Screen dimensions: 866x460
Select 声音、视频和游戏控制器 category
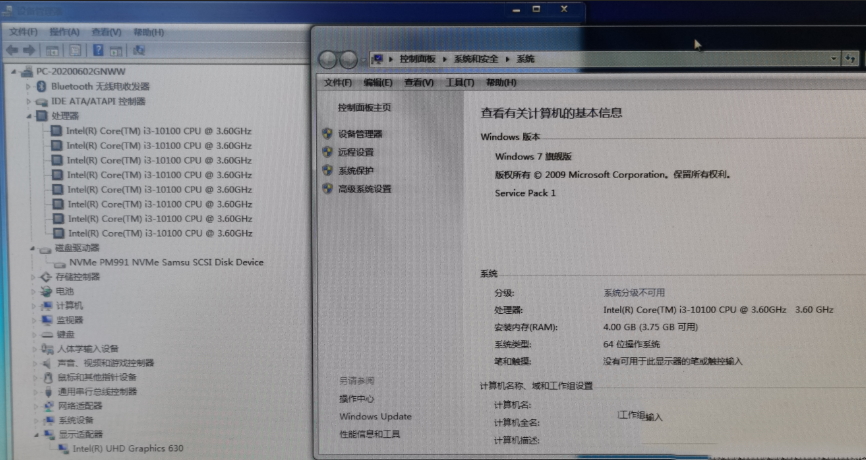105,363
